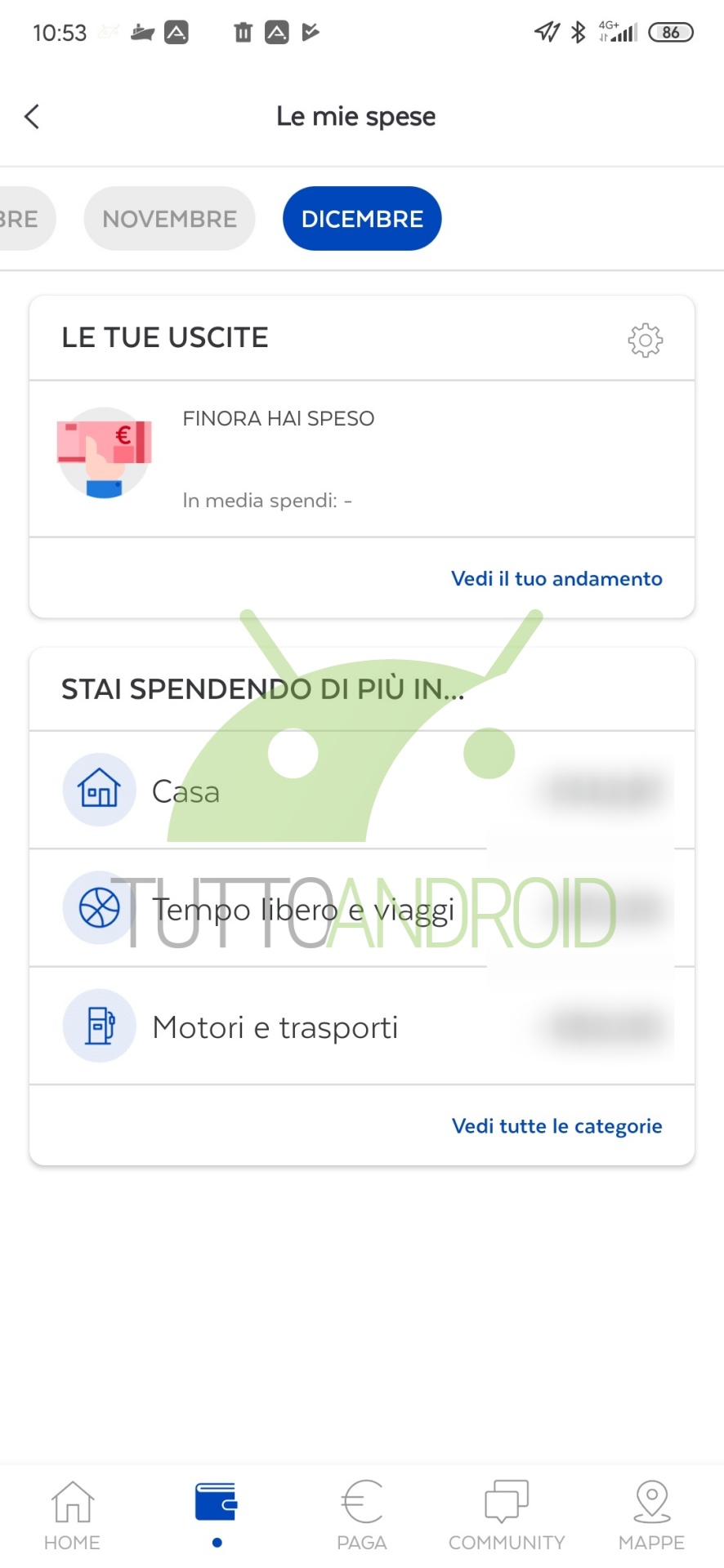Screen dimensions: 724x1568
Task: Tap the Bluetooth status bar icon
Action: [x=579, y=33]
